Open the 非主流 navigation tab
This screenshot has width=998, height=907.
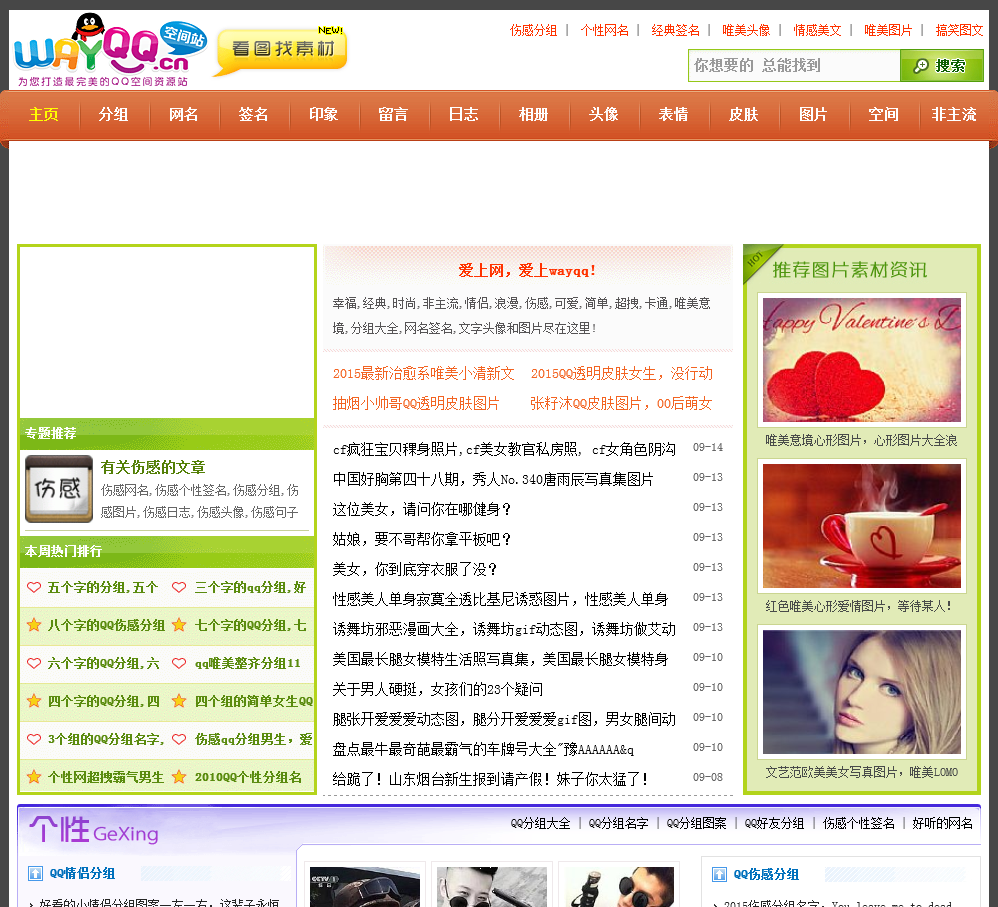953,115
